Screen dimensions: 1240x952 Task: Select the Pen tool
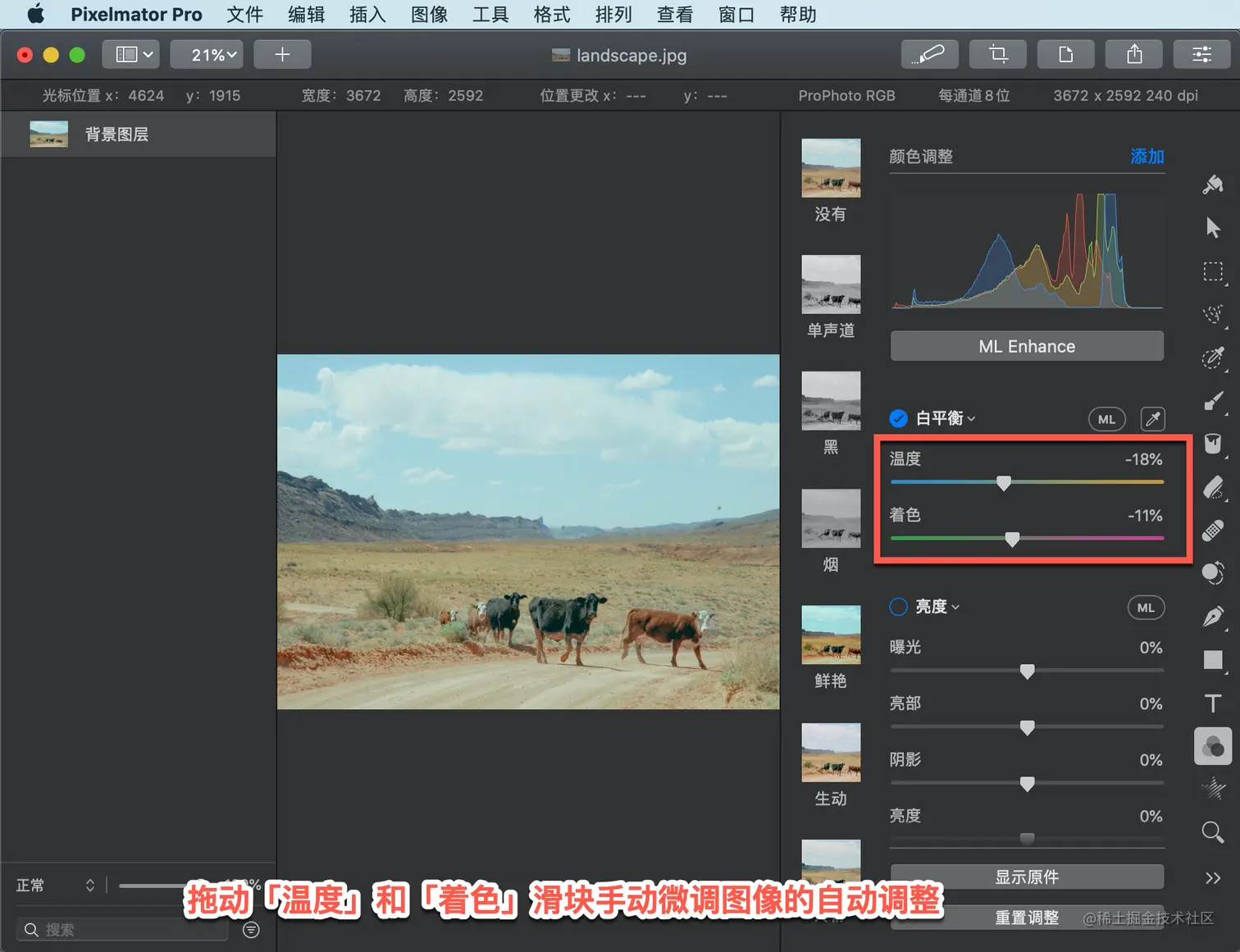tap(1213, 617)
